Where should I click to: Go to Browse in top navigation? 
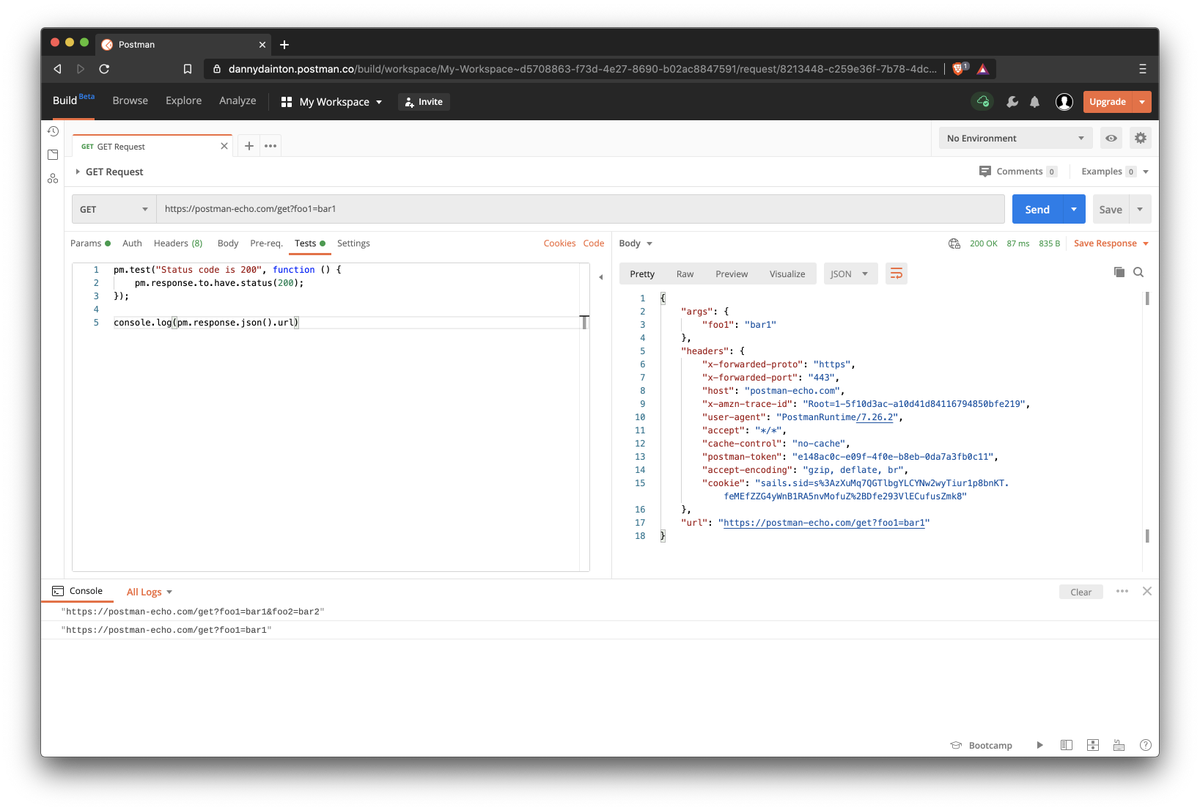coord(130,101)
